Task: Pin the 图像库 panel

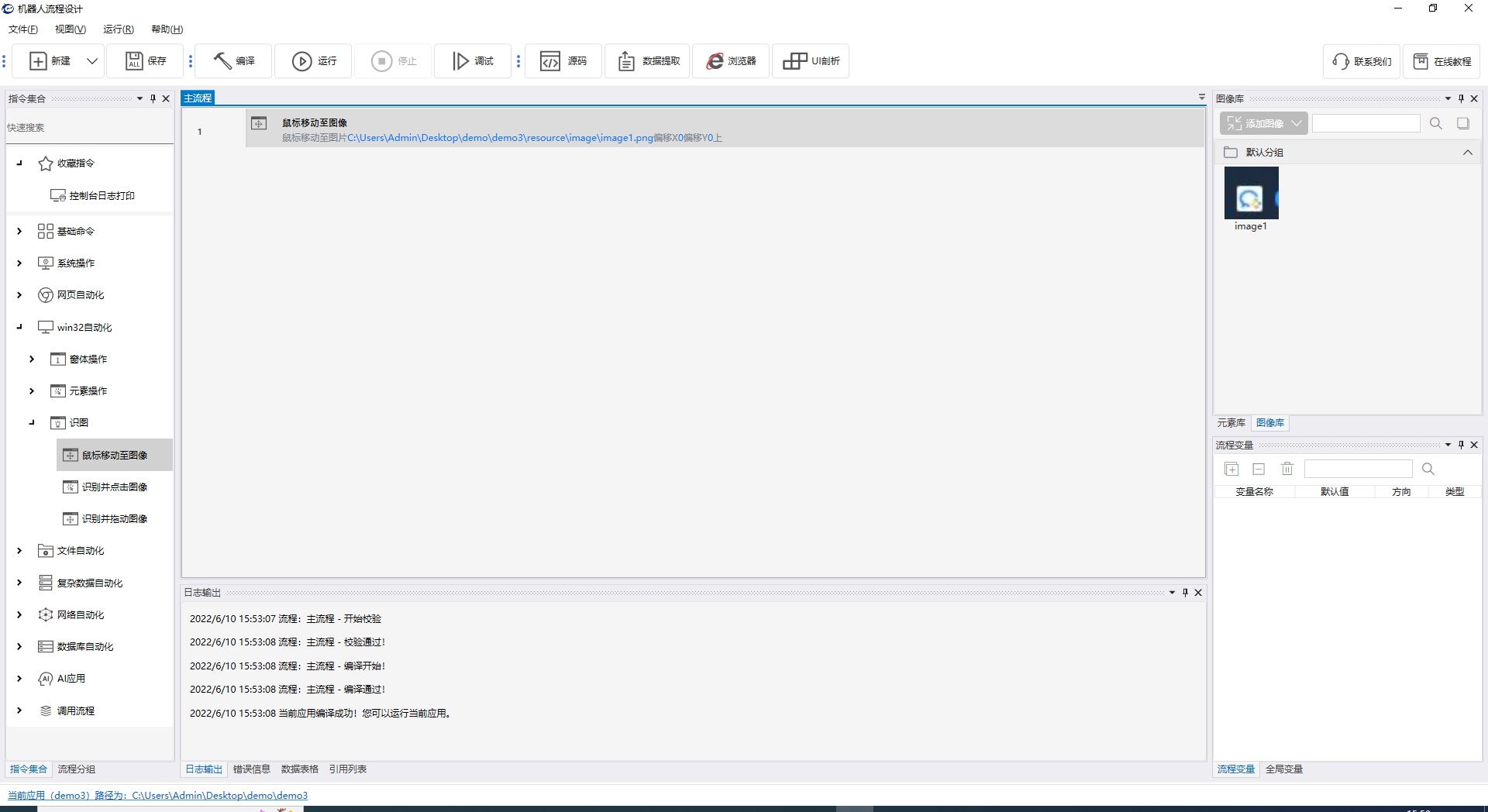Action: pyautogui.click(x=1461, y=98)
